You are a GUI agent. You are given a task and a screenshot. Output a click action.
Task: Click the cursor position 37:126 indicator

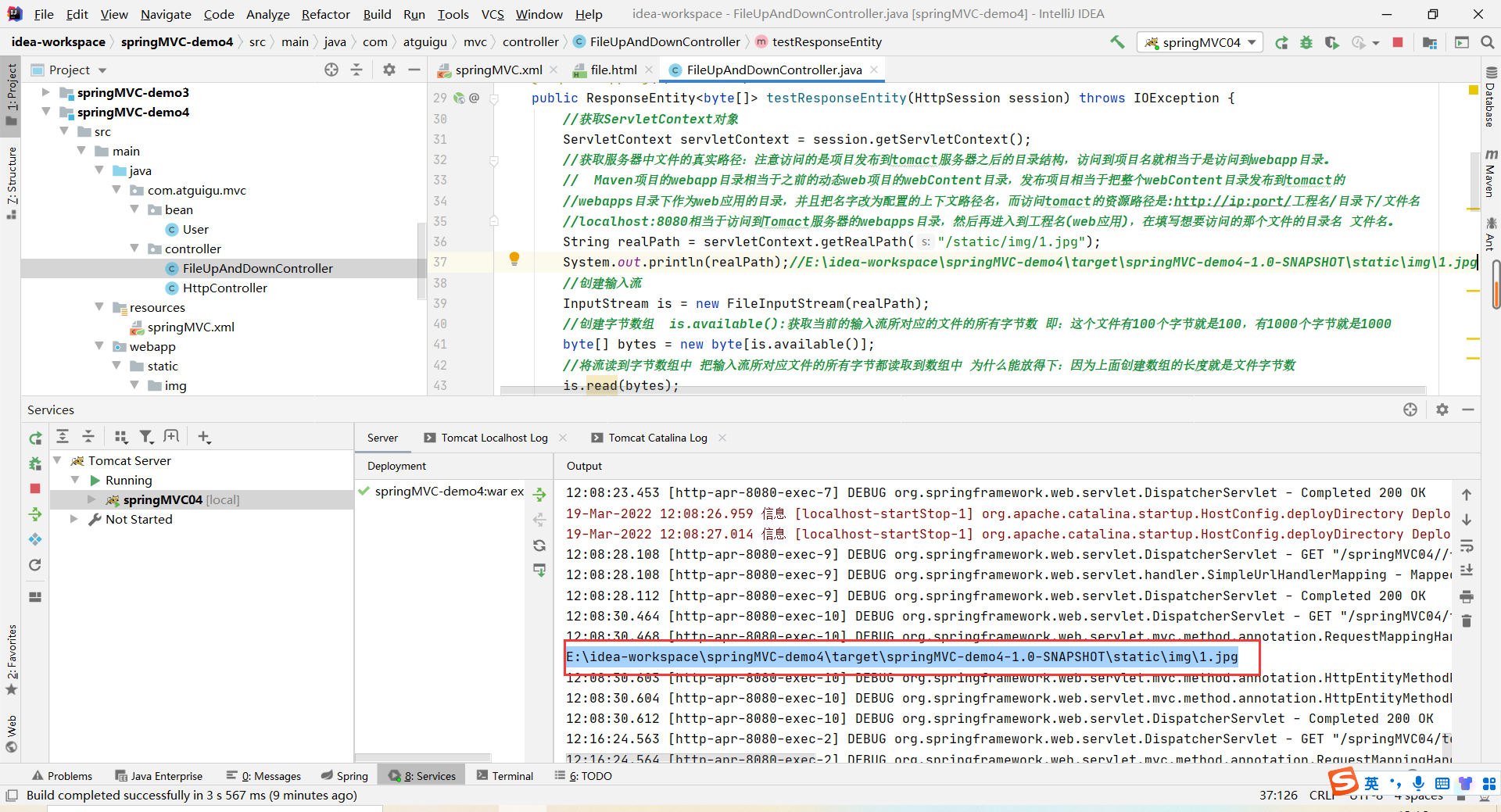click(1278, 796)
